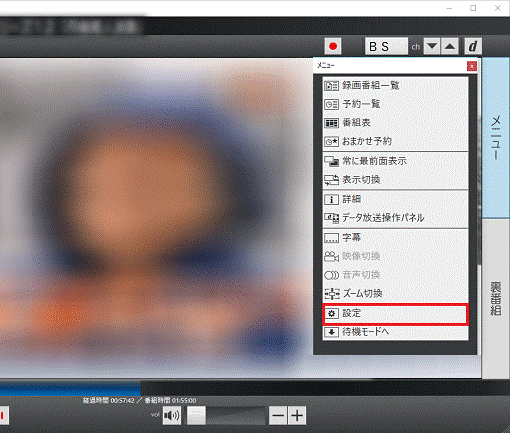Click the 常に最前面表示 window icon

(331, 161)
